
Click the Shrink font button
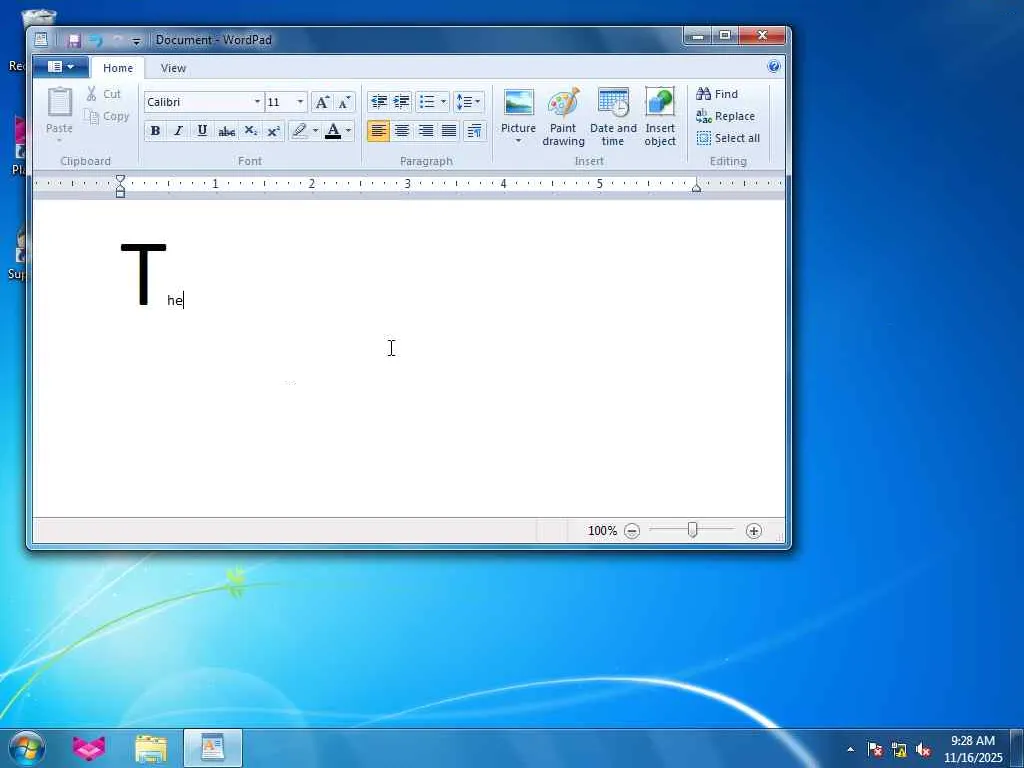344,102
